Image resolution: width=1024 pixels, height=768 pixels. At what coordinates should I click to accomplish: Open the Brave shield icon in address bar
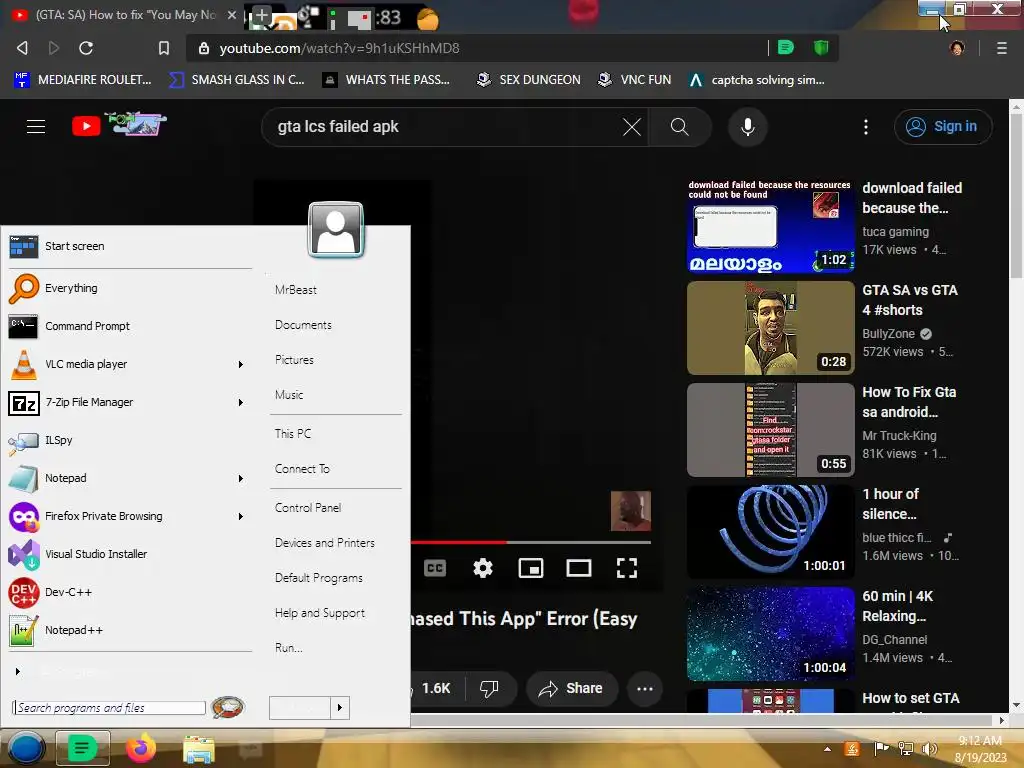tap(821, 47)
